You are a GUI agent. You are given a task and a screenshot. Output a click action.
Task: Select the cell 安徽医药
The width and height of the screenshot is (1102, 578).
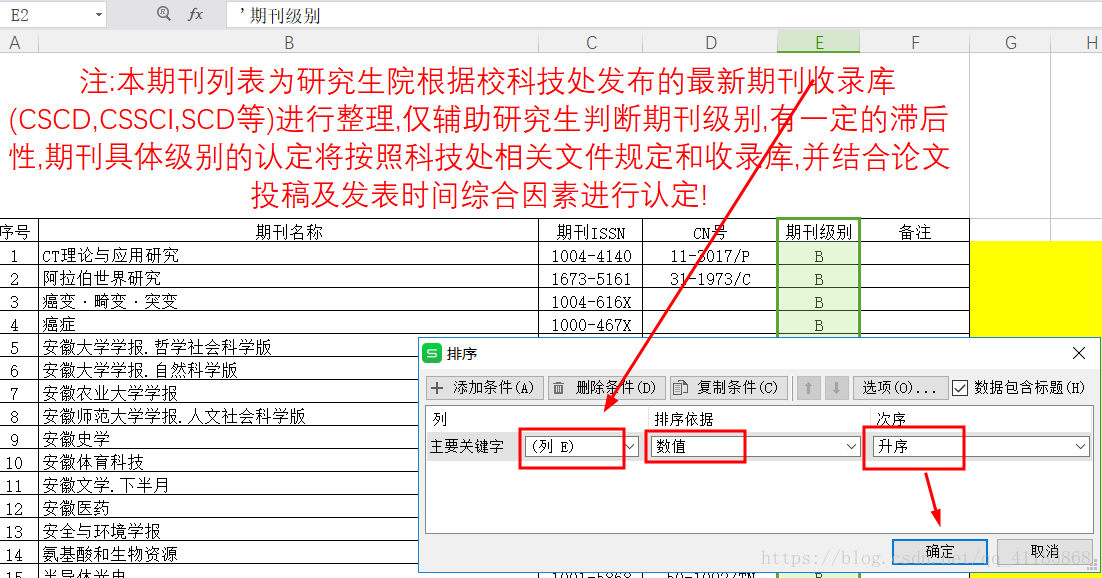(x=228, y=508)
